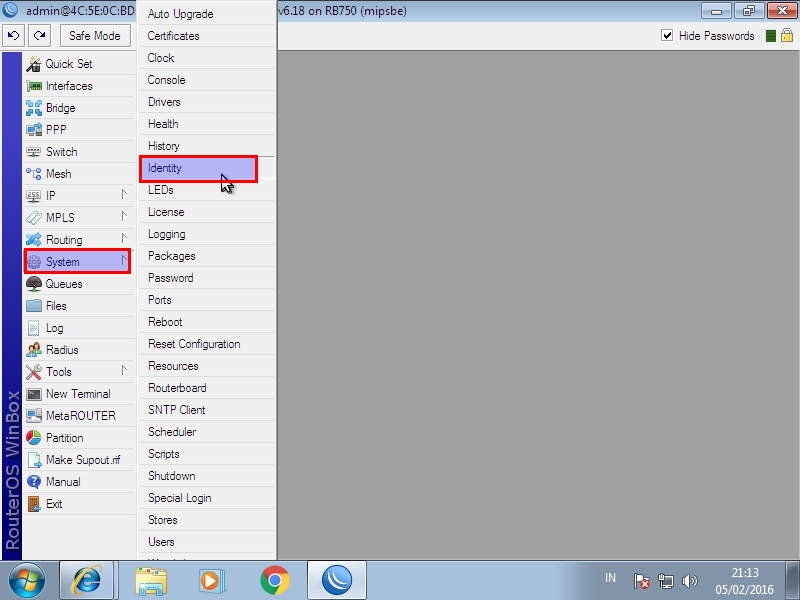The width and height of the screenshot is (800, 600).
Task: Click the taskbar clock showing 21:13
Action: [x=744, y=581]
